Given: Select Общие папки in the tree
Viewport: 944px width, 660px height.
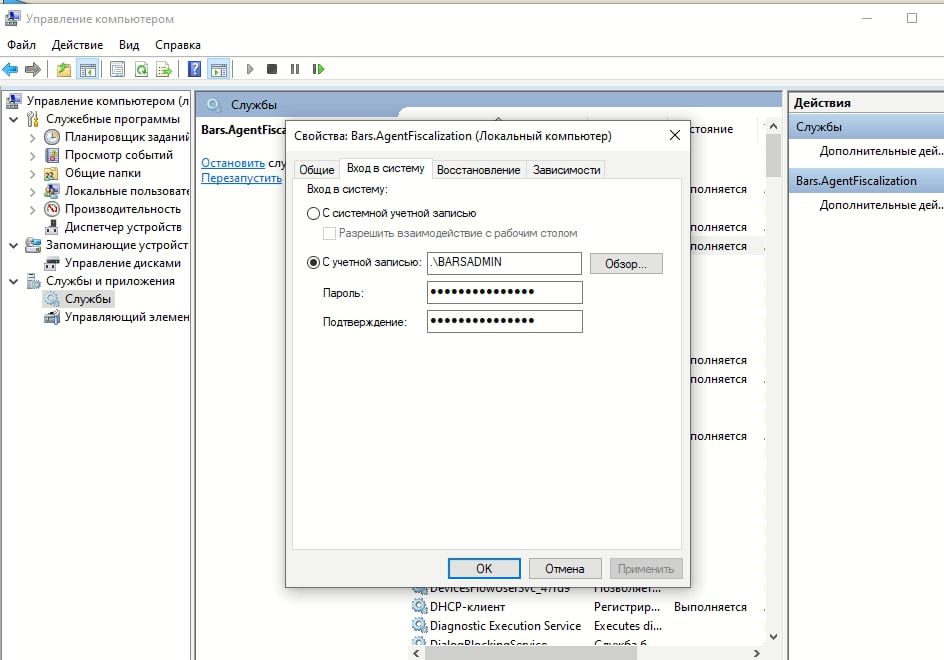Looking at the screenshot, I should 103,173.
